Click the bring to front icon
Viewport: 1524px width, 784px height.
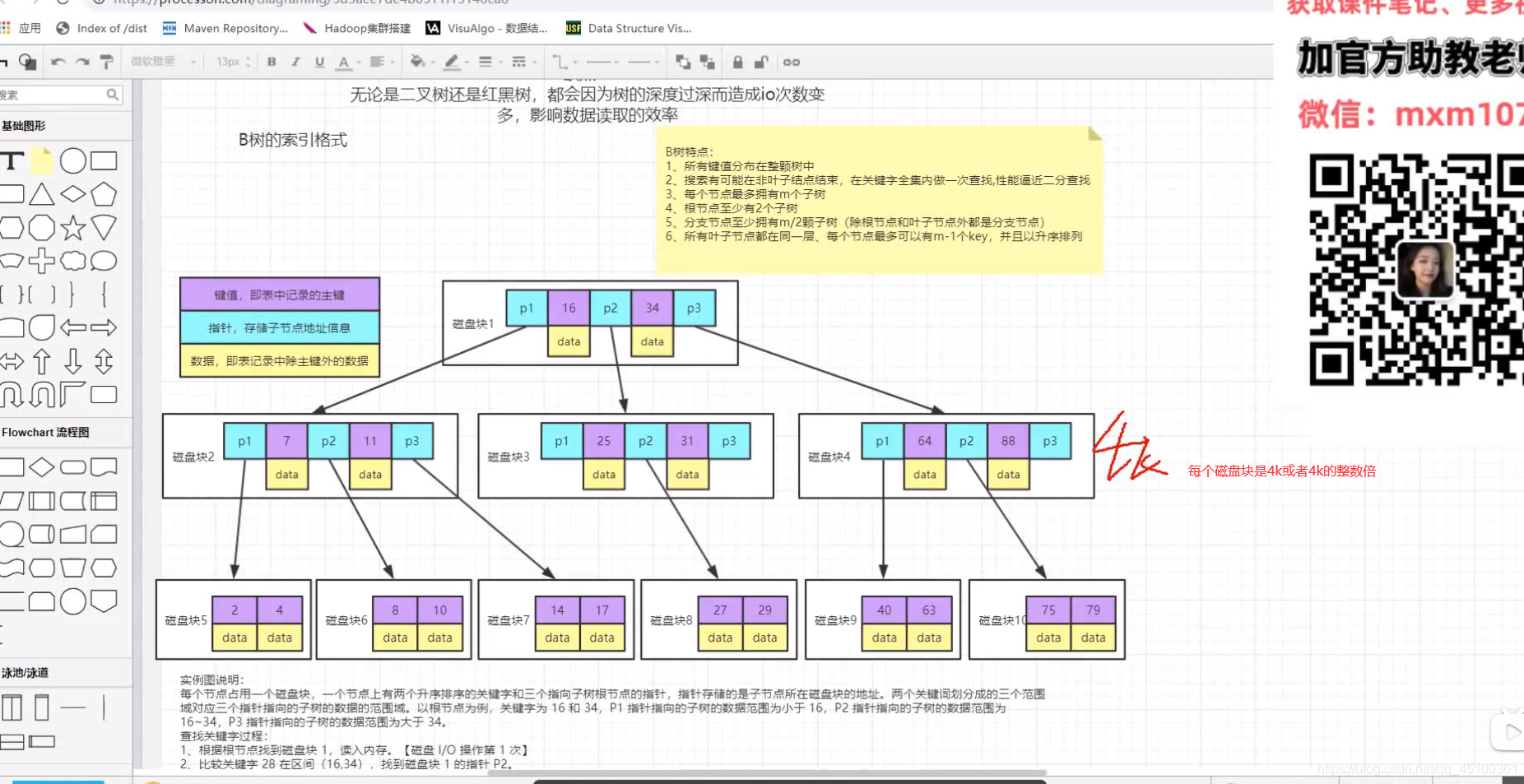tap(683, 63)
